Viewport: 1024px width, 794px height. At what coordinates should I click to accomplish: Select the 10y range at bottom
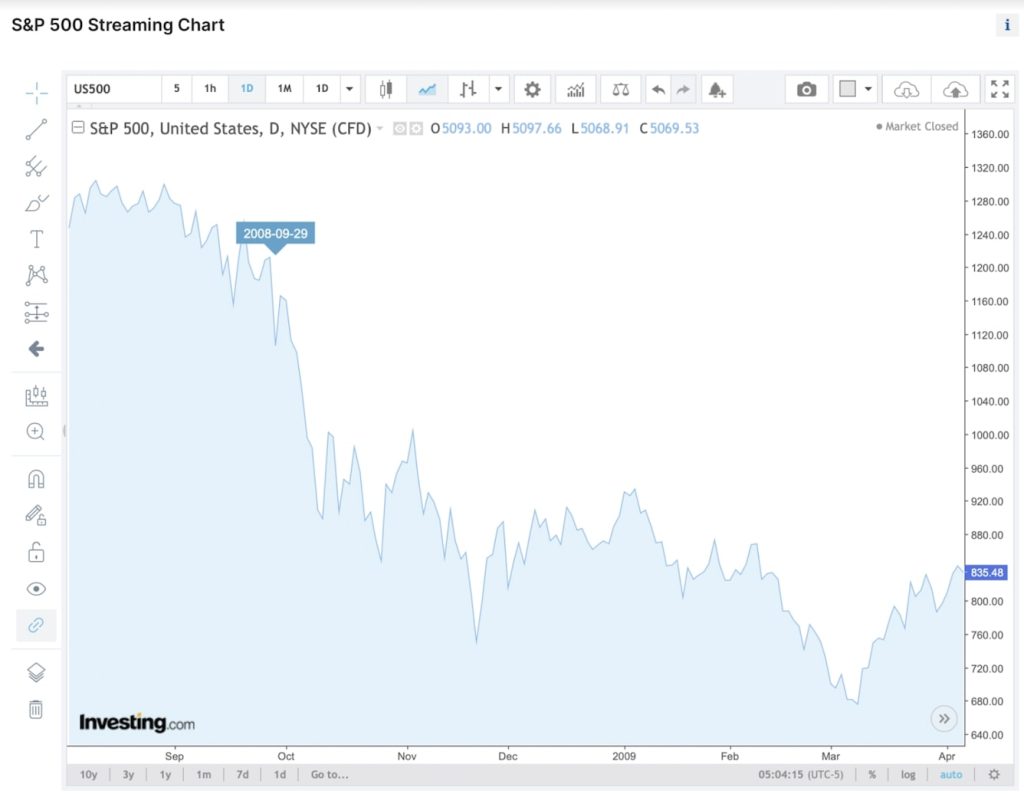88,774
